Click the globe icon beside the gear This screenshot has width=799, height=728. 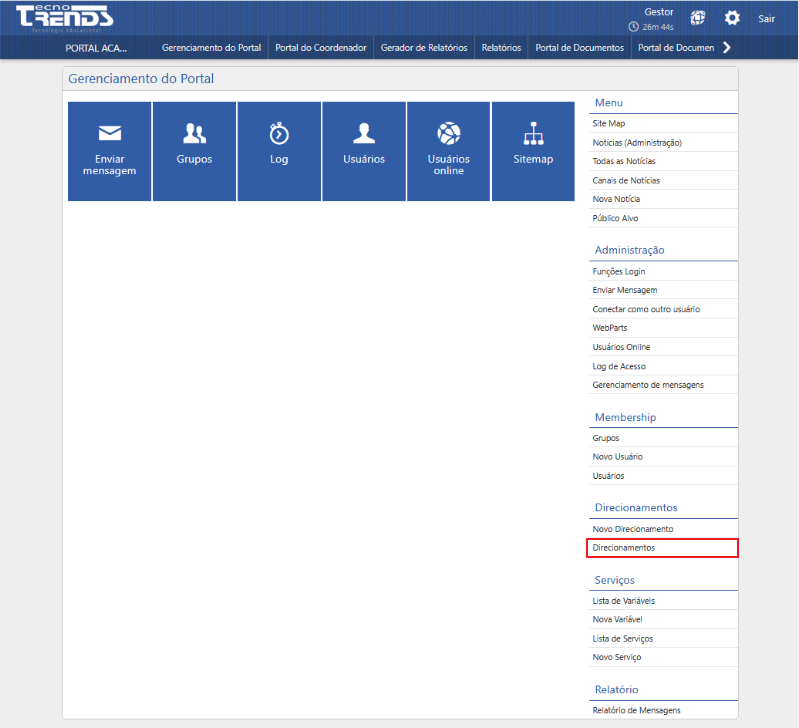pos(698,18)
